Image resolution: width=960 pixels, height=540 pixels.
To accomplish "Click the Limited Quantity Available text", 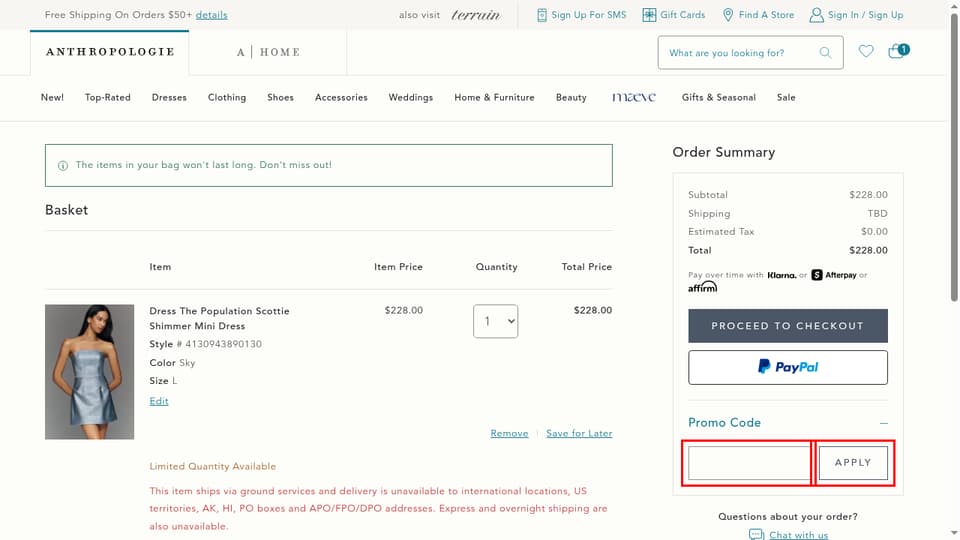I will click(x=212, y=467).
